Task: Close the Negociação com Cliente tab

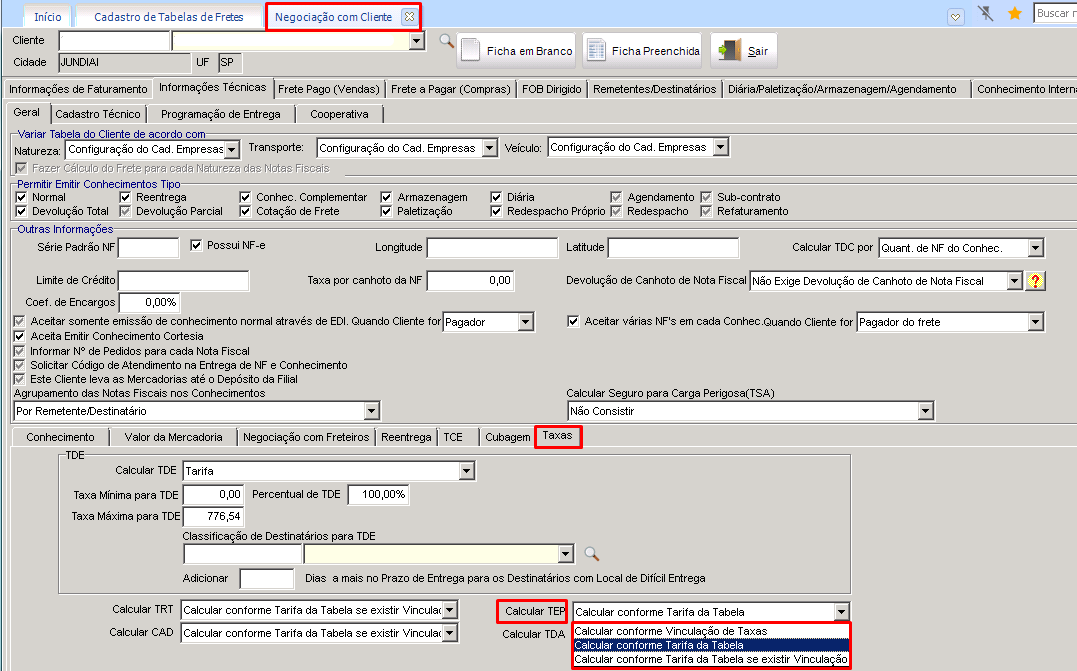Action: [408, 17]
